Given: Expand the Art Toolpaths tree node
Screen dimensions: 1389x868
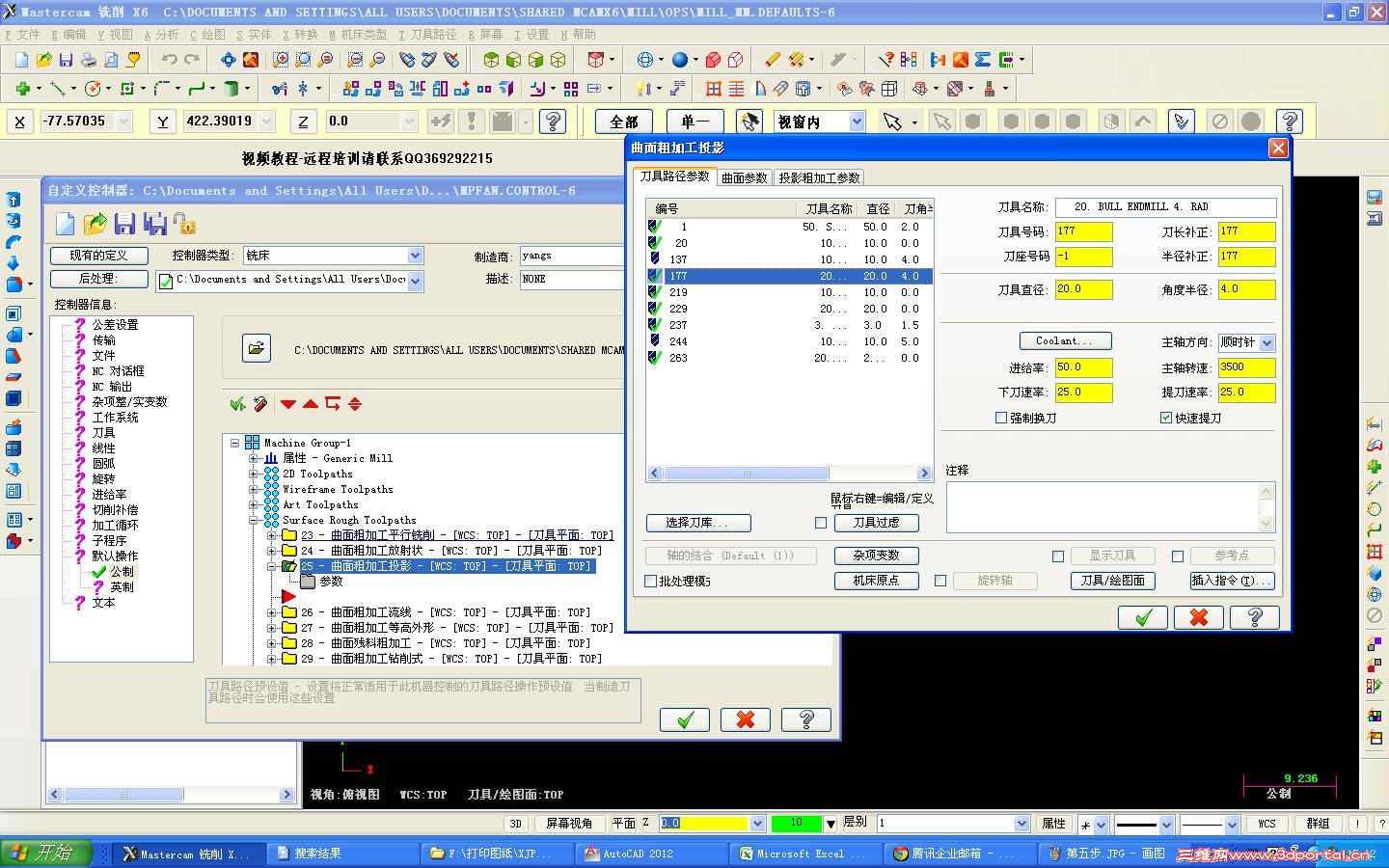Looking at the screenshot, I should pos(254,504).
